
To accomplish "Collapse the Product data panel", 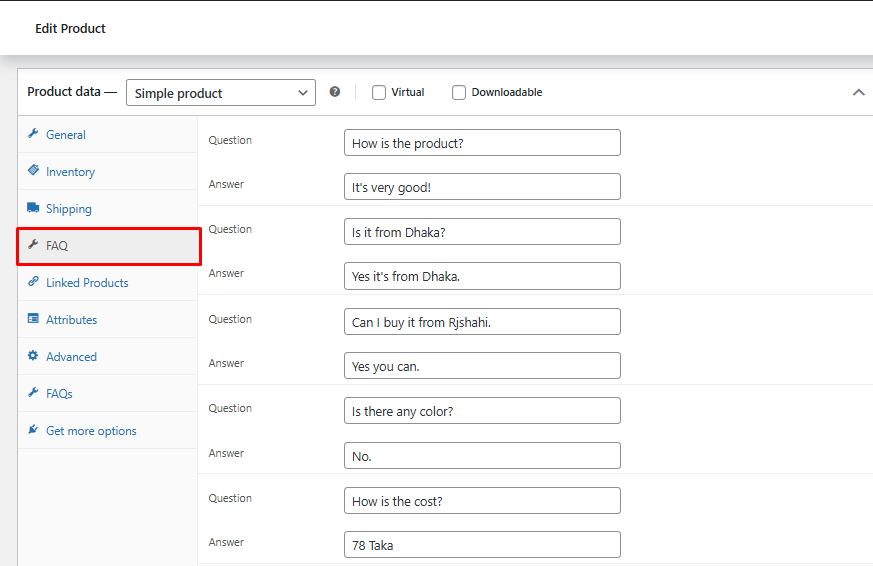I will click(x=857, y=92).
